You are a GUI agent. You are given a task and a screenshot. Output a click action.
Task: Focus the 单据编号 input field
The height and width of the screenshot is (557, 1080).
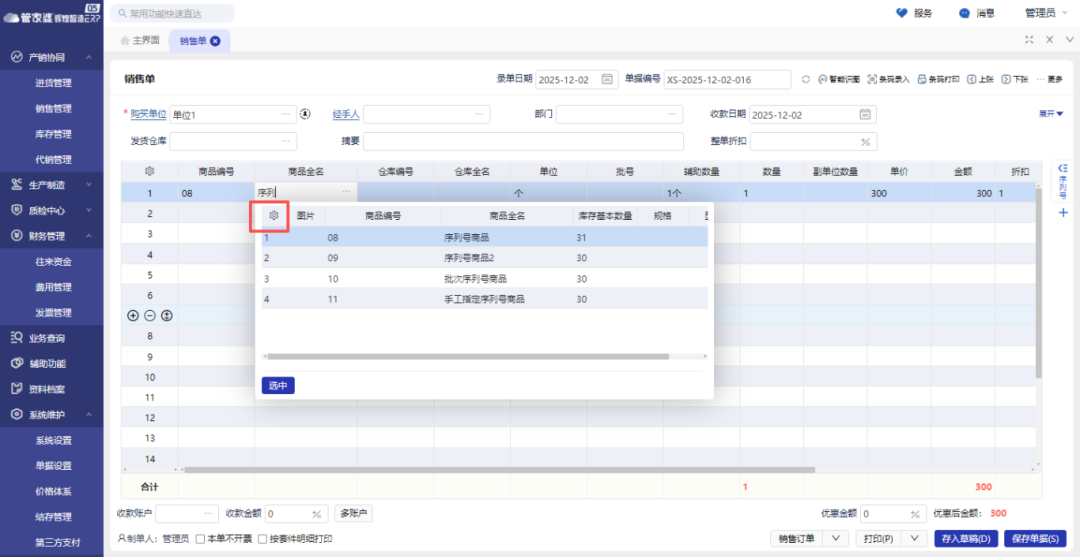727,79
